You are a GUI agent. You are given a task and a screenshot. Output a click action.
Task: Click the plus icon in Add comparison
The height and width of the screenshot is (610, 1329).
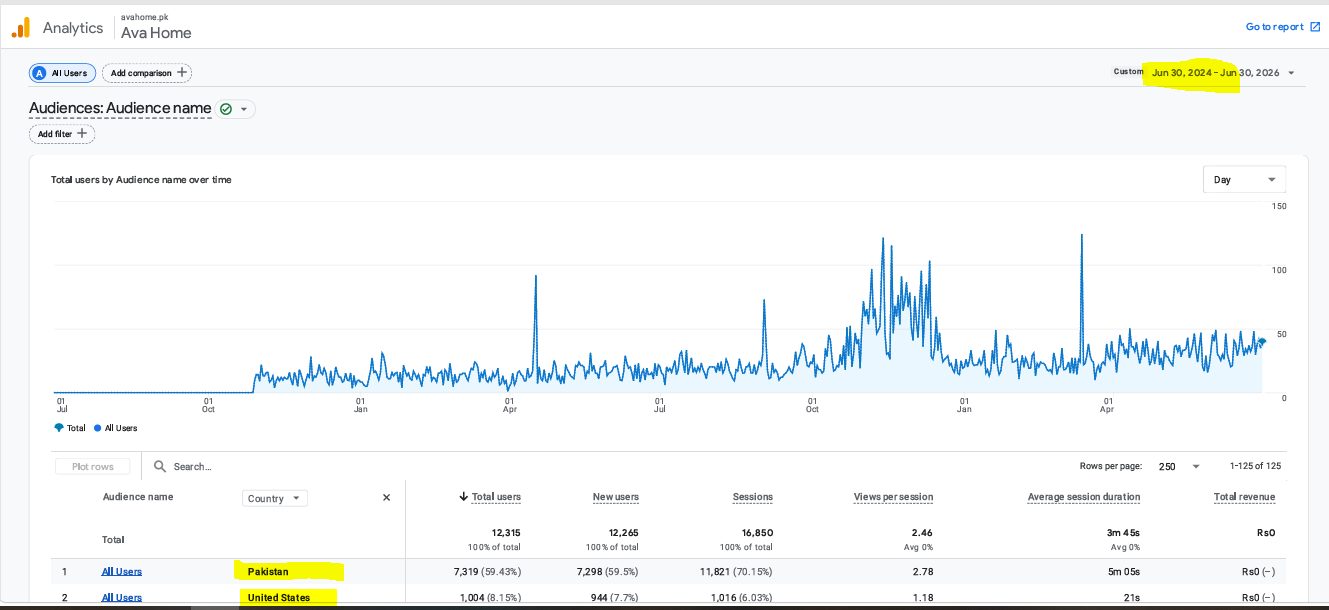pyautogui.click(x=181, y=73)
